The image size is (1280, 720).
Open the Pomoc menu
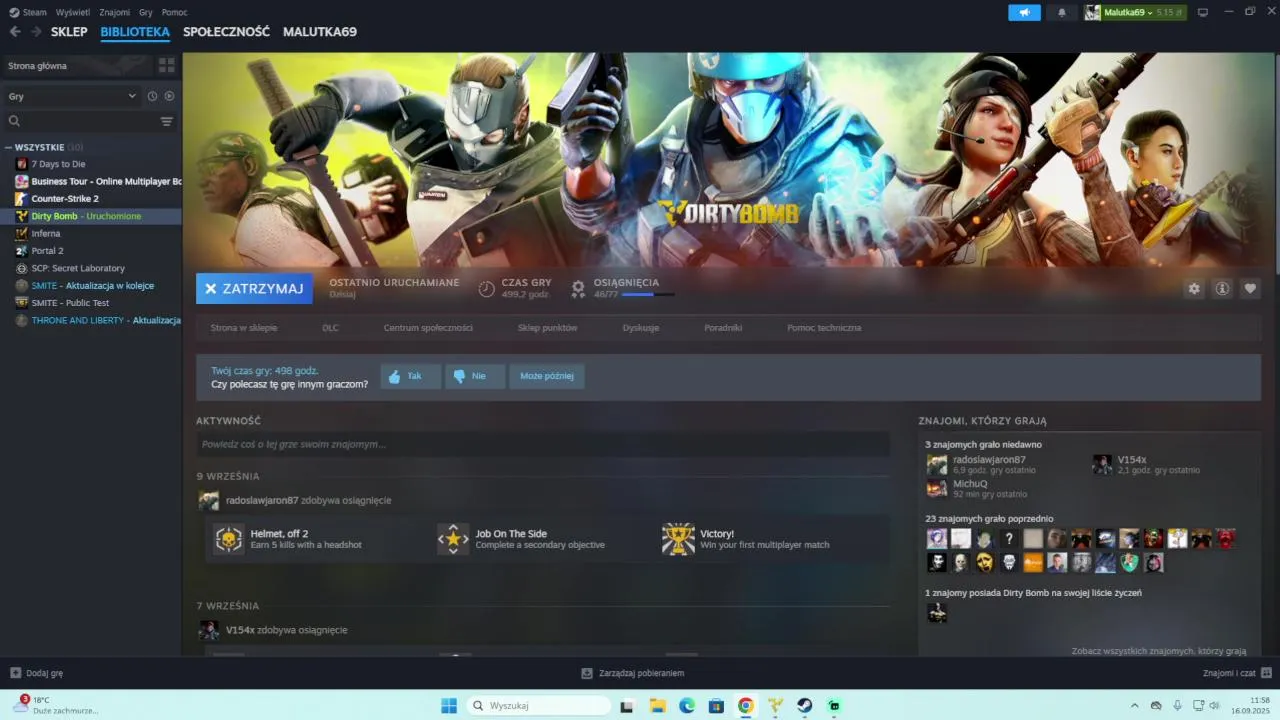[x=174, y=12]
